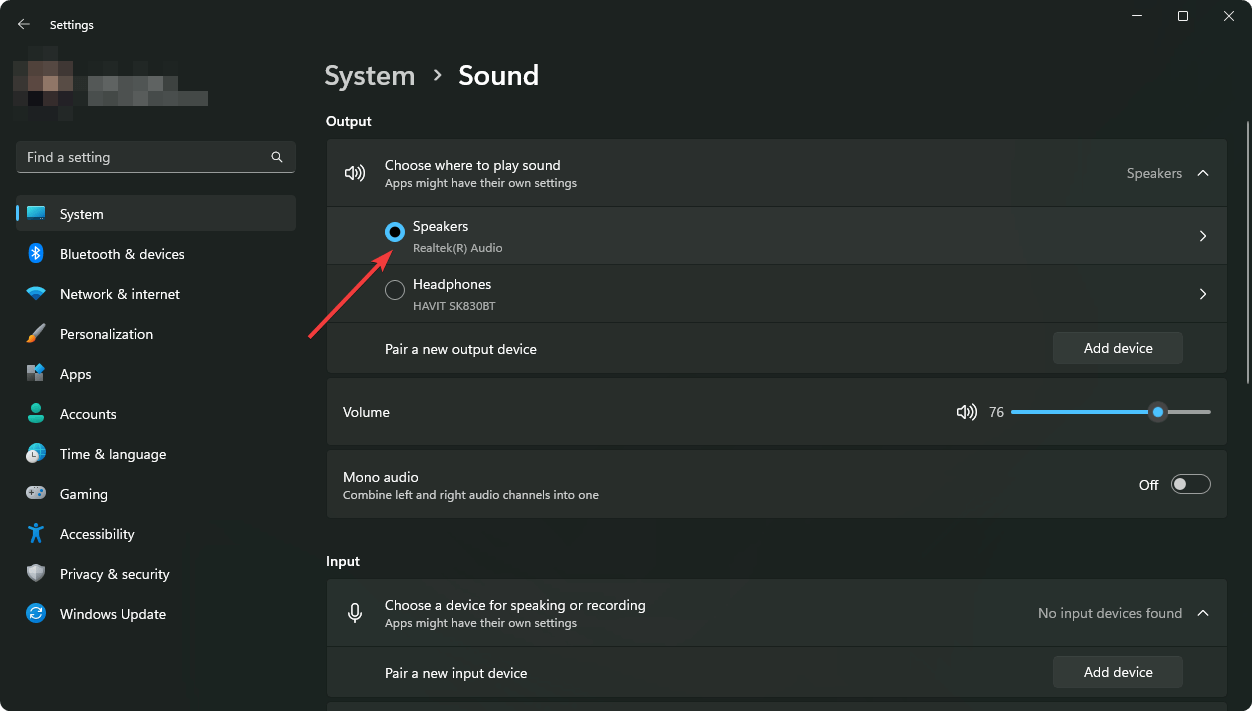Click the Volume slider track
This screenshot has height=711, width=1252.
click(x=1080, y=412)
